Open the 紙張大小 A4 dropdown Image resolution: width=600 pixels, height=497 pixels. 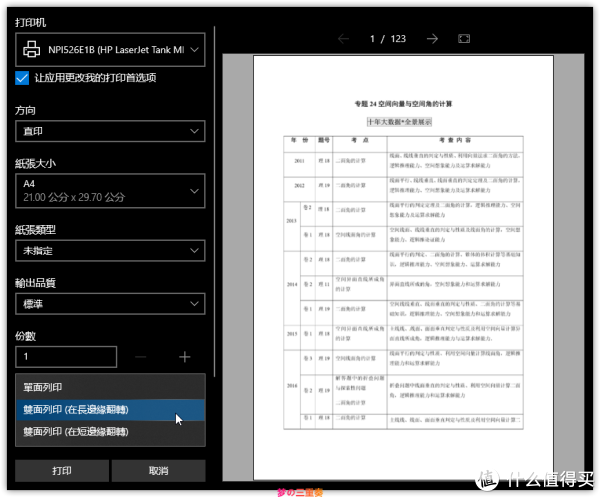[111, 188]
